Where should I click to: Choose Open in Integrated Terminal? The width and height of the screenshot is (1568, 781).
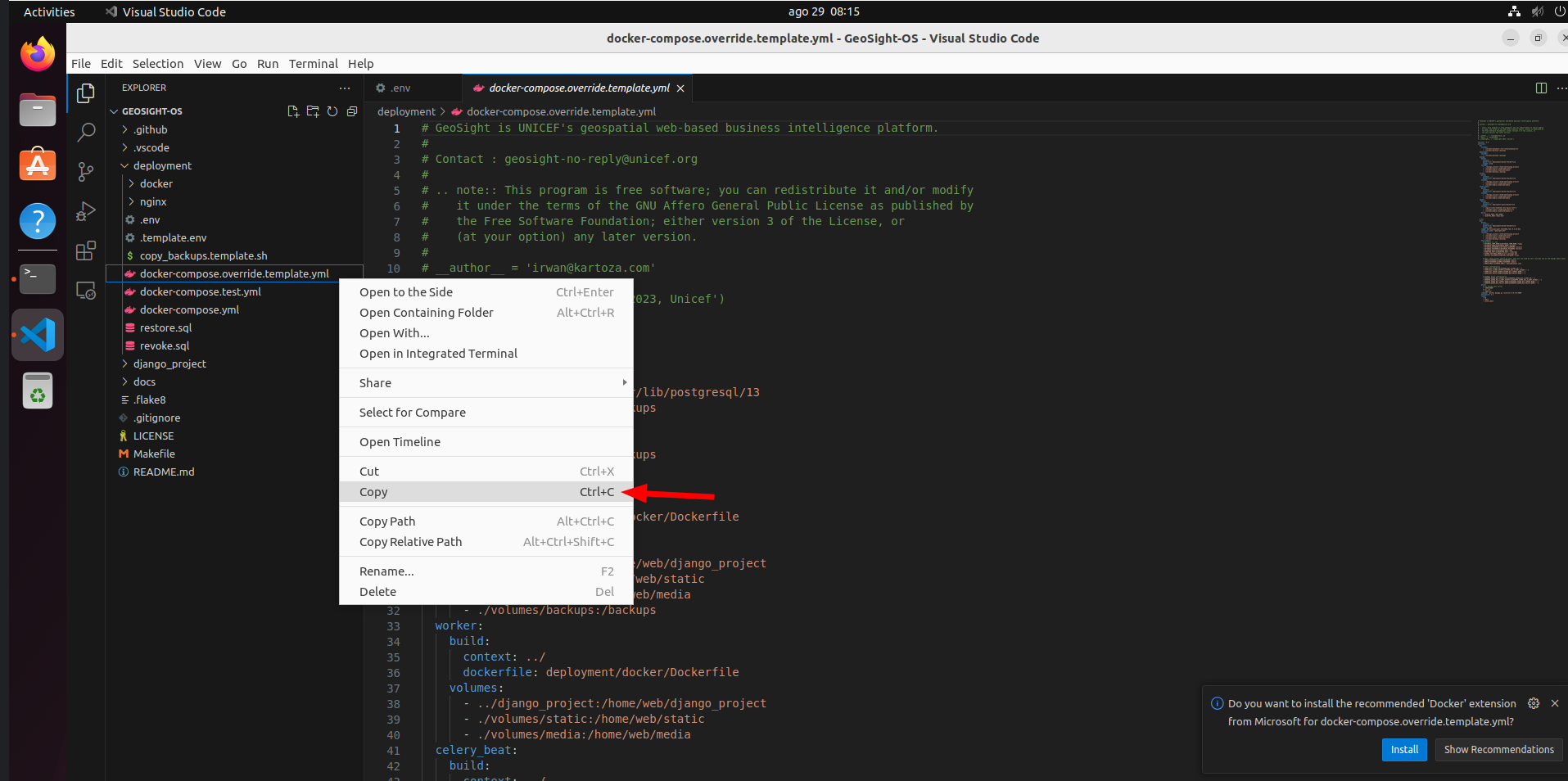(x=486, y=354)
